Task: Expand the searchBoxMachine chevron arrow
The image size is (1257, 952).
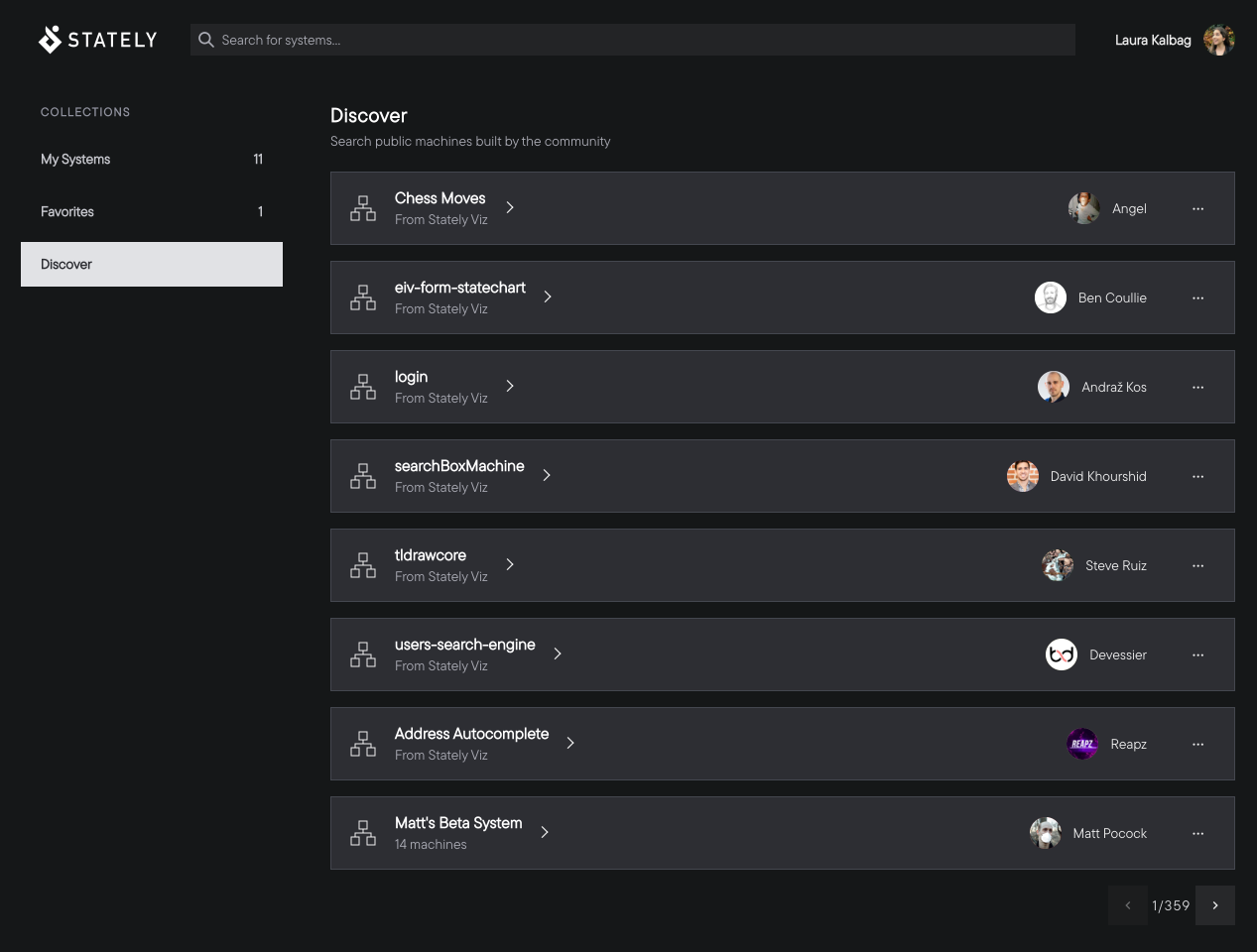Action: click(x=547, y=475)
